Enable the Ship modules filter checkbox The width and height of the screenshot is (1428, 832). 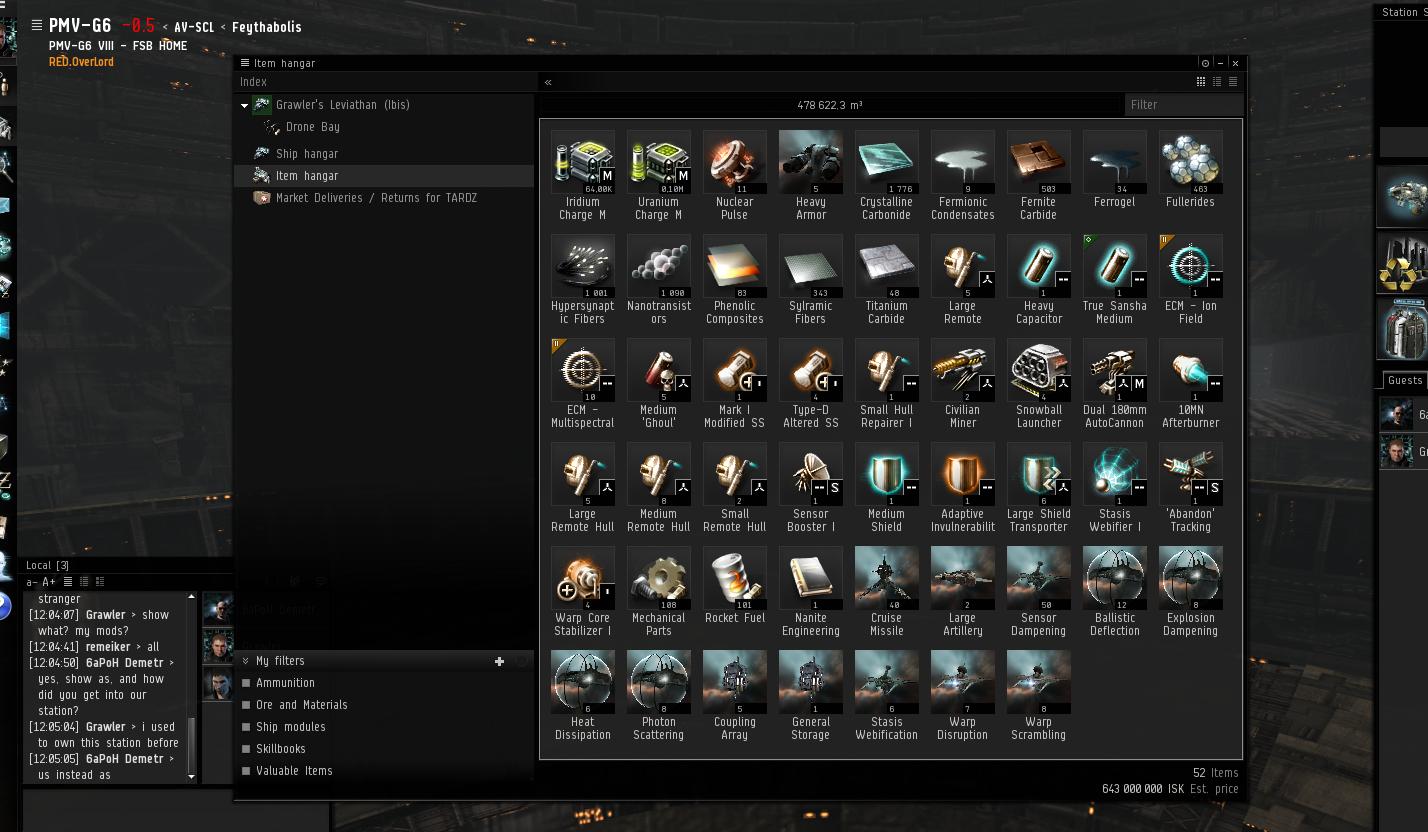click(x=246, y=727)
